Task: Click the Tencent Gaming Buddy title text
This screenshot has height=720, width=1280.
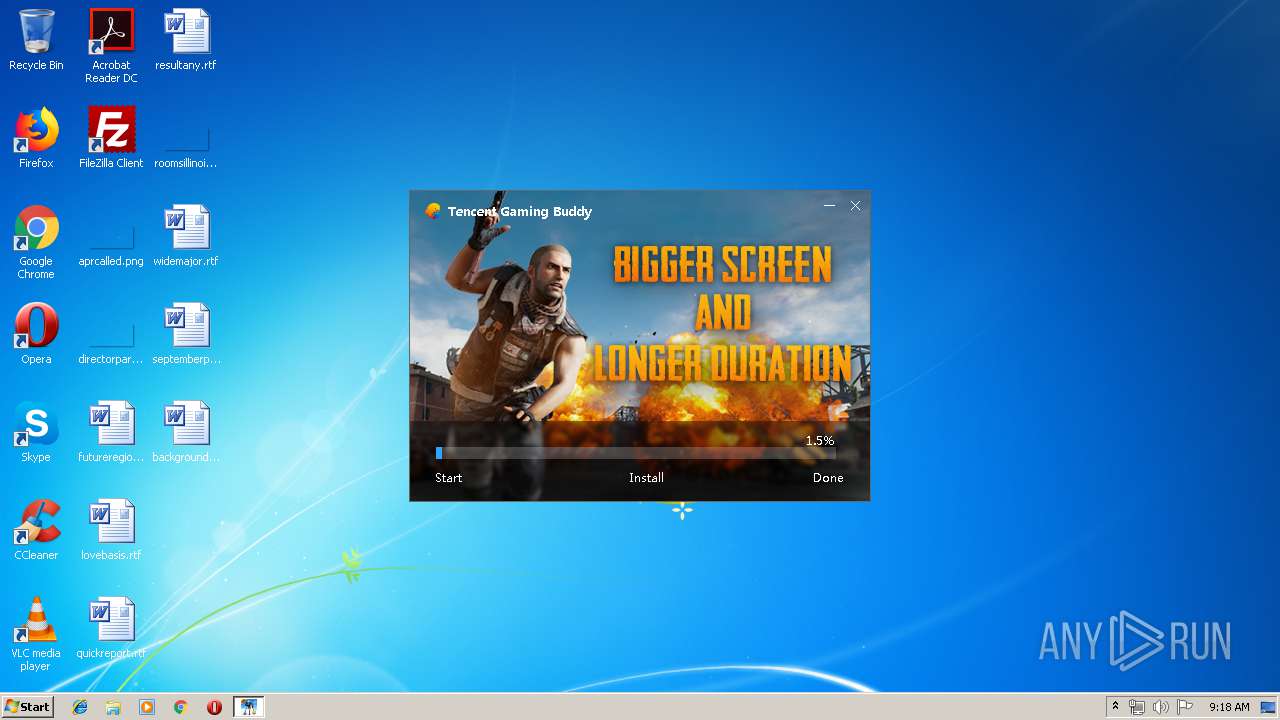Action: 520,211
